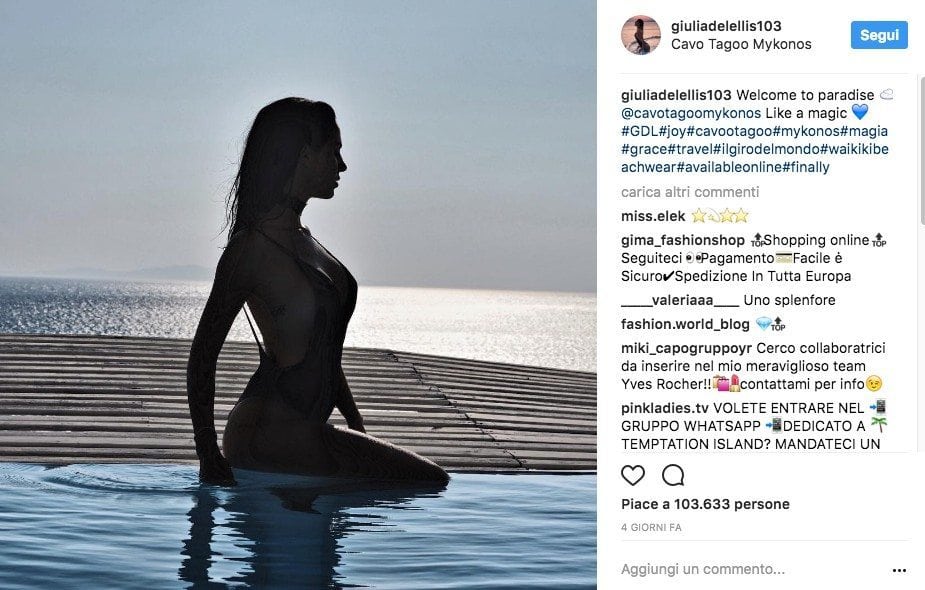Image resolution: width=925 pixels, height=590 pixels.
Task: Open the three-dot more options menu
Action: pyautogui.click(x=899, y=570)
